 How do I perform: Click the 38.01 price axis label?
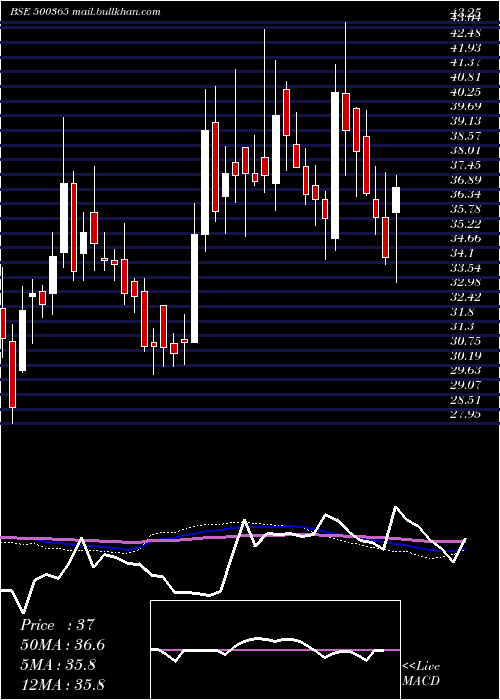click(x=466, y=150)
